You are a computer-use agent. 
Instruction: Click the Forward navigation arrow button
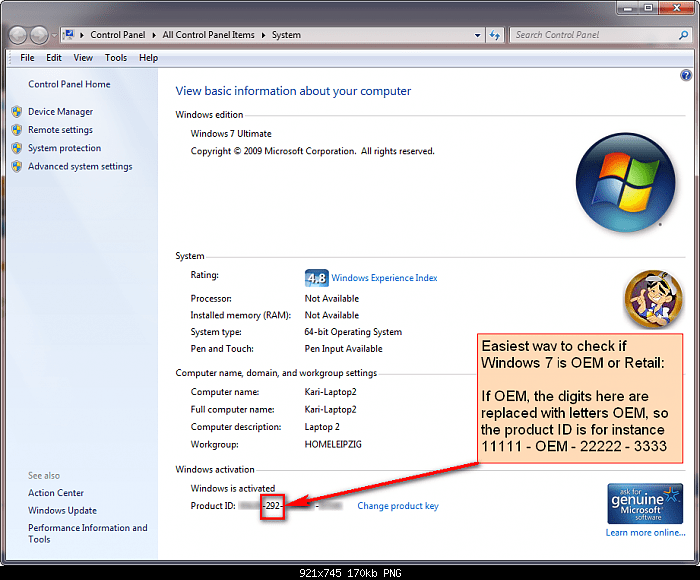click(39, 35)
